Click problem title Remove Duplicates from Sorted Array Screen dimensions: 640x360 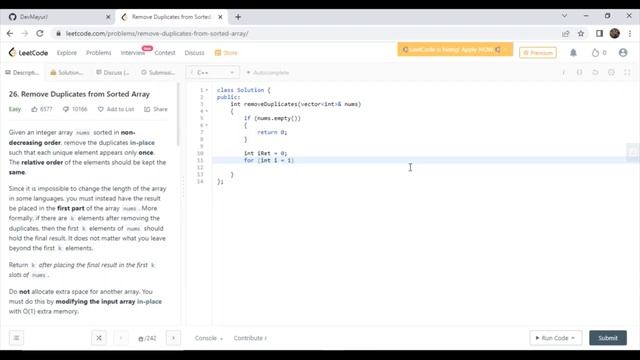(79, 94)
